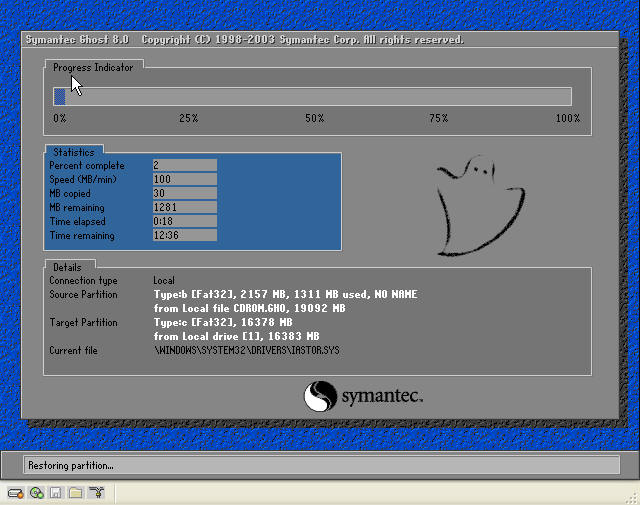Click the shared folders status icon
The width and height of the screenshot is (640, 505).
pyautogui.click(x=76, y=493)
